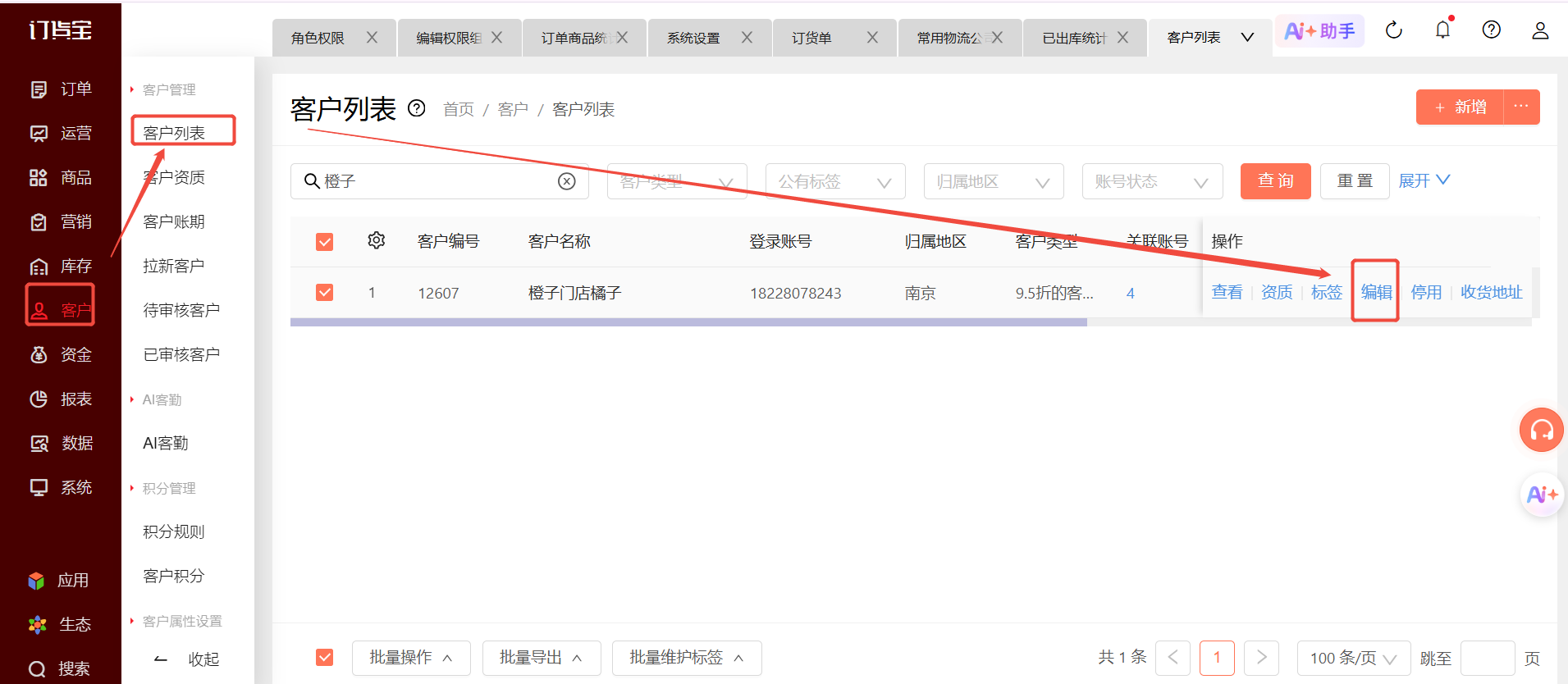Open the 生态 sidebar icon
The height and width of the screenshot is (684, 1568).
pos(37,625)
